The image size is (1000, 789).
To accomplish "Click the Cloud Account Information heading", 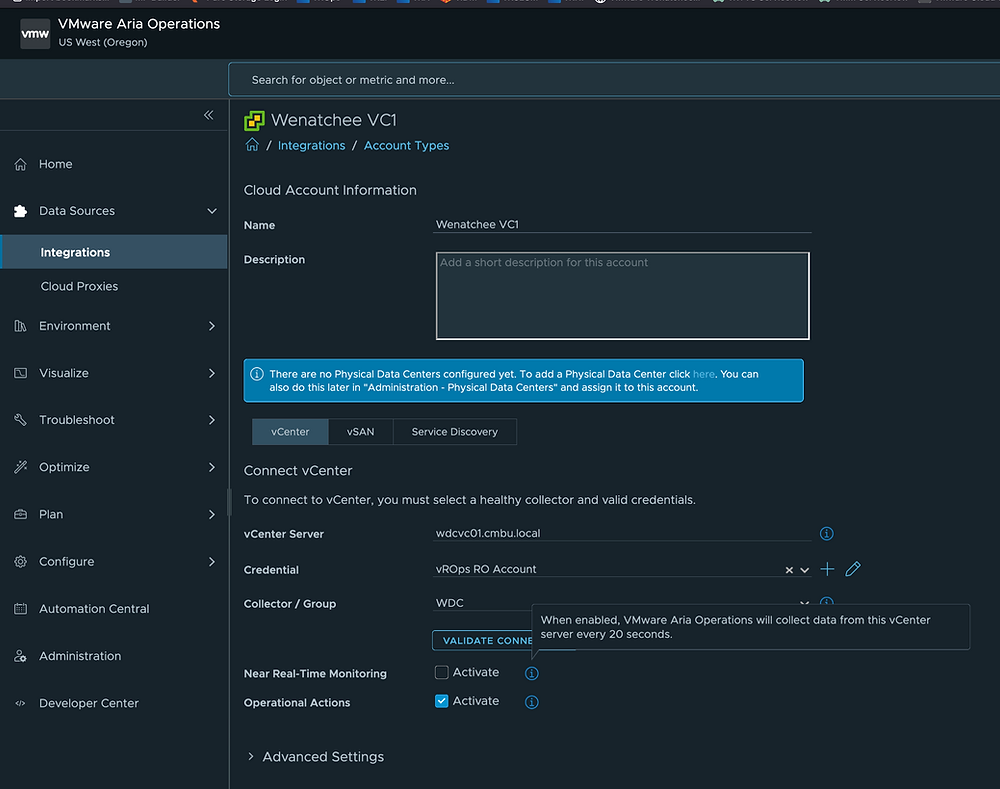I will point(330,190).
